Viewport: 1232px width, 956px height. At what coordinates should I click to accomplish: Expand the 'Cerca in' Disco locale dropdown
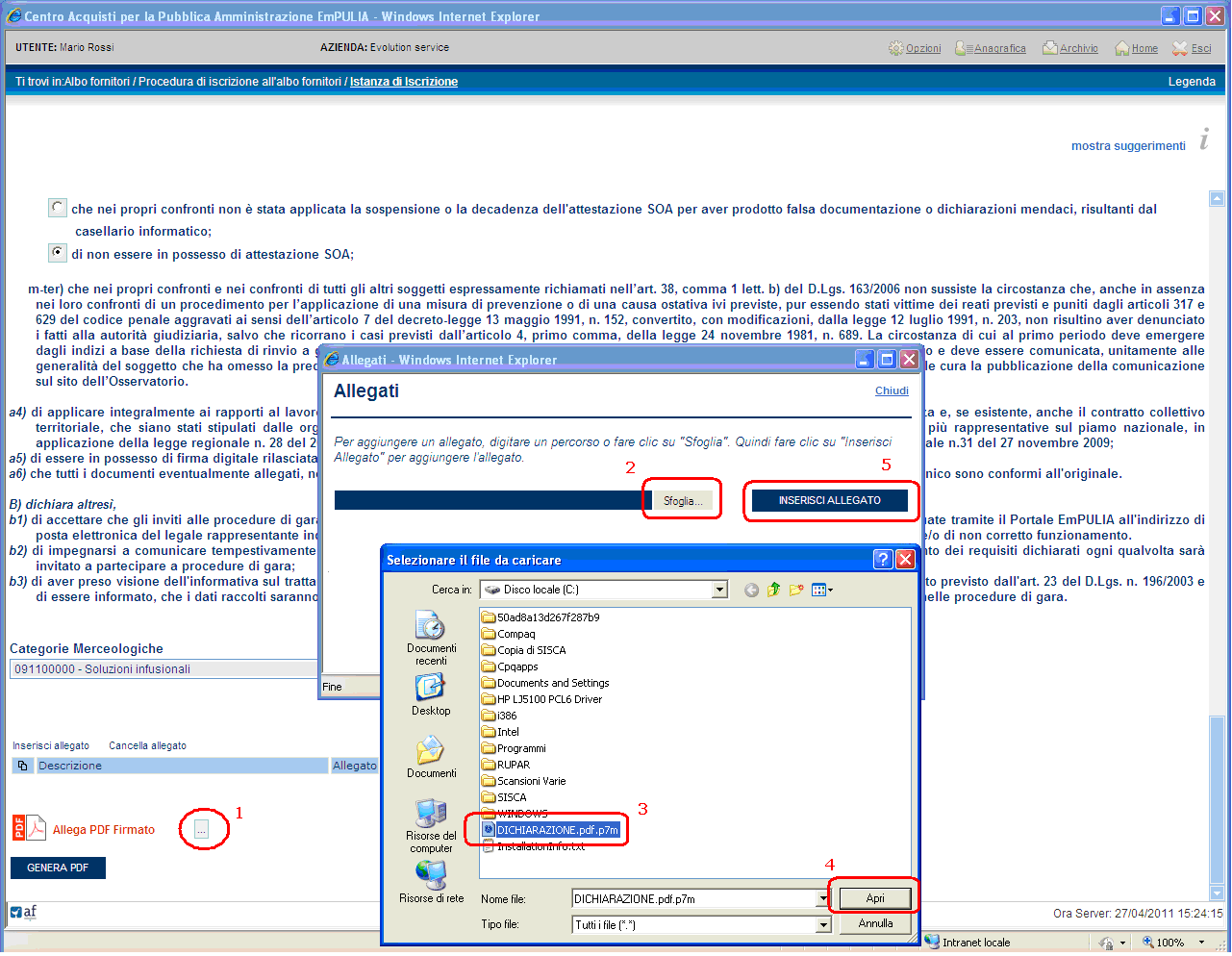click(x=719, y=590)
